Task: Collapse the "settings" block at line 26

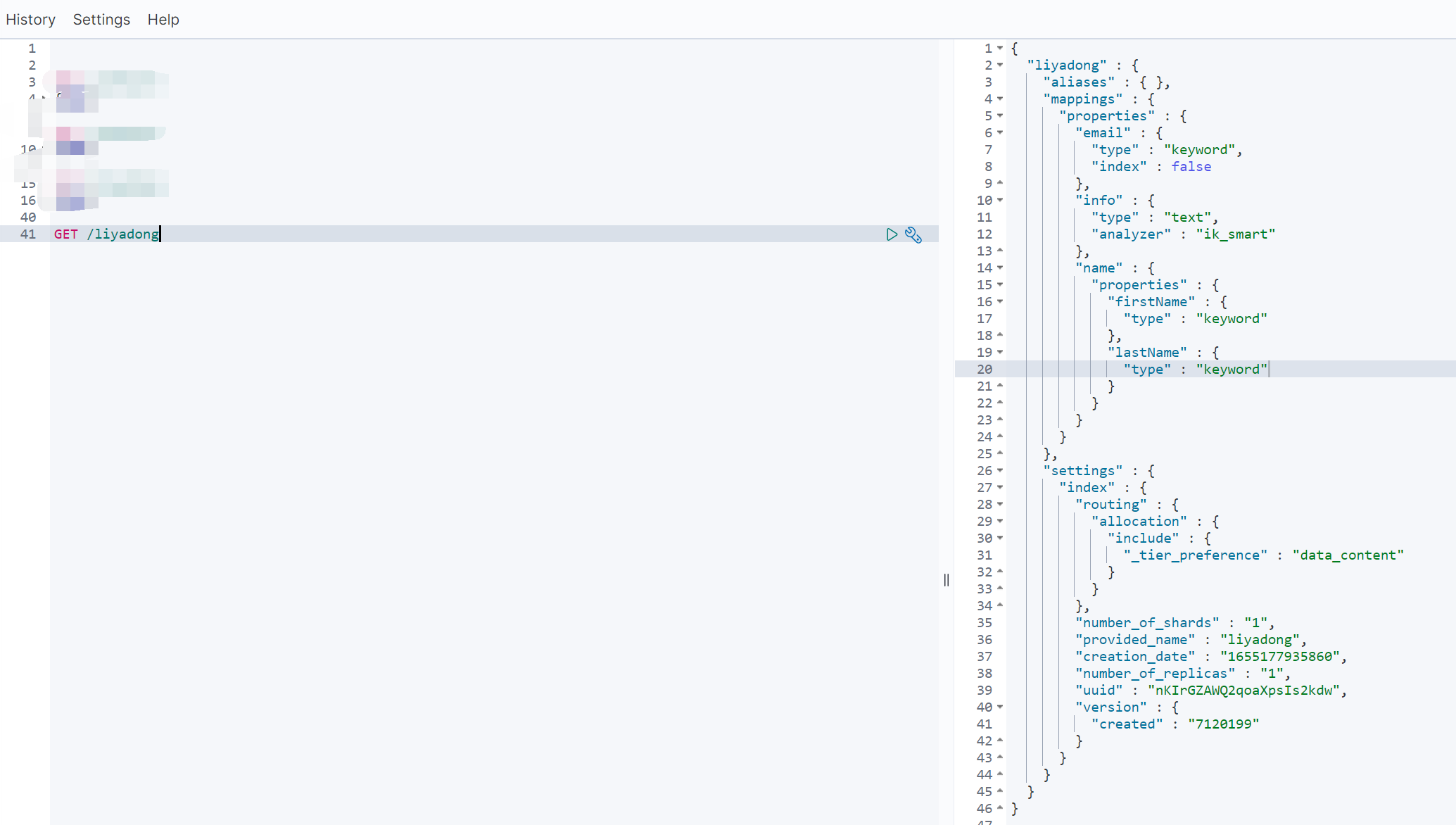Action: (1000, 470)
